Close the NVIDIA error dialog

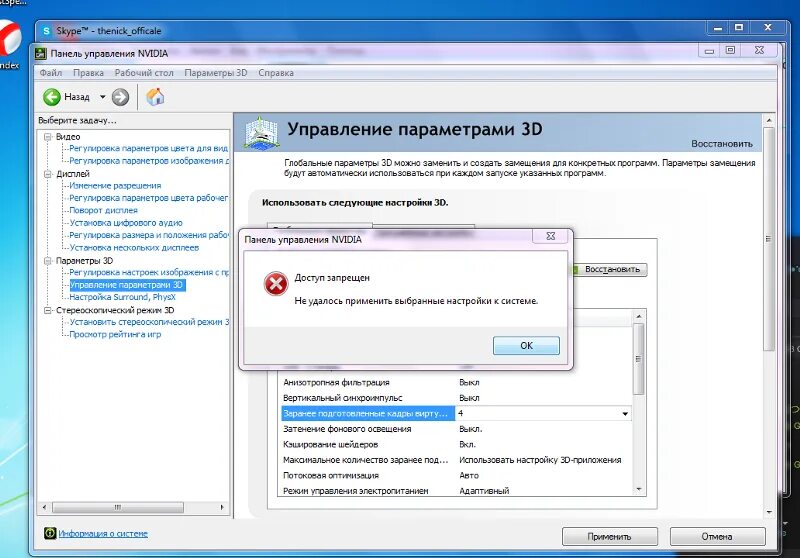tap(550, 236)
